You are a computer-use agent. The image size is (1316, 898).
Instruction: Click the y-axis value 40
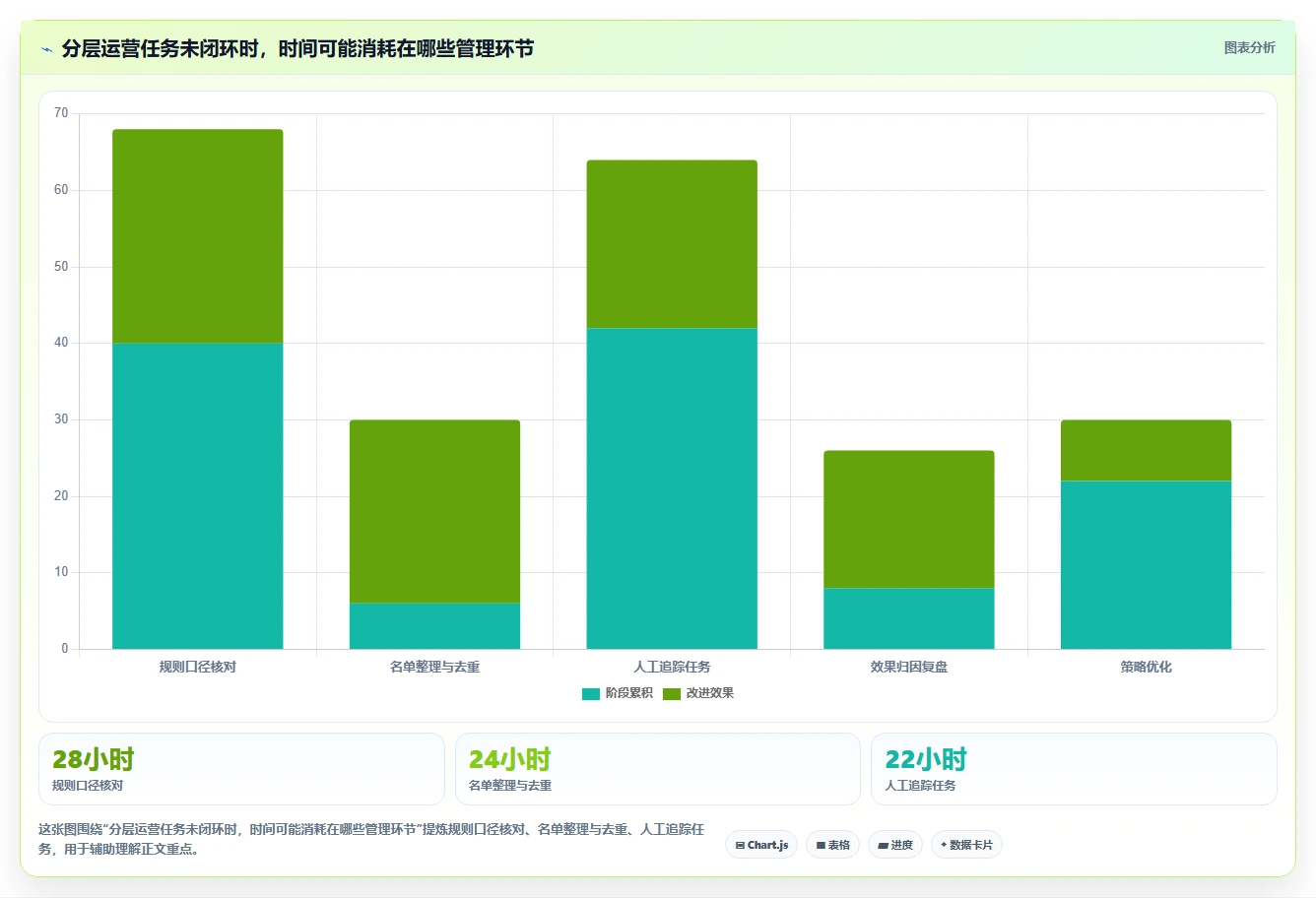pyautogui.click(x=61, y=343)
